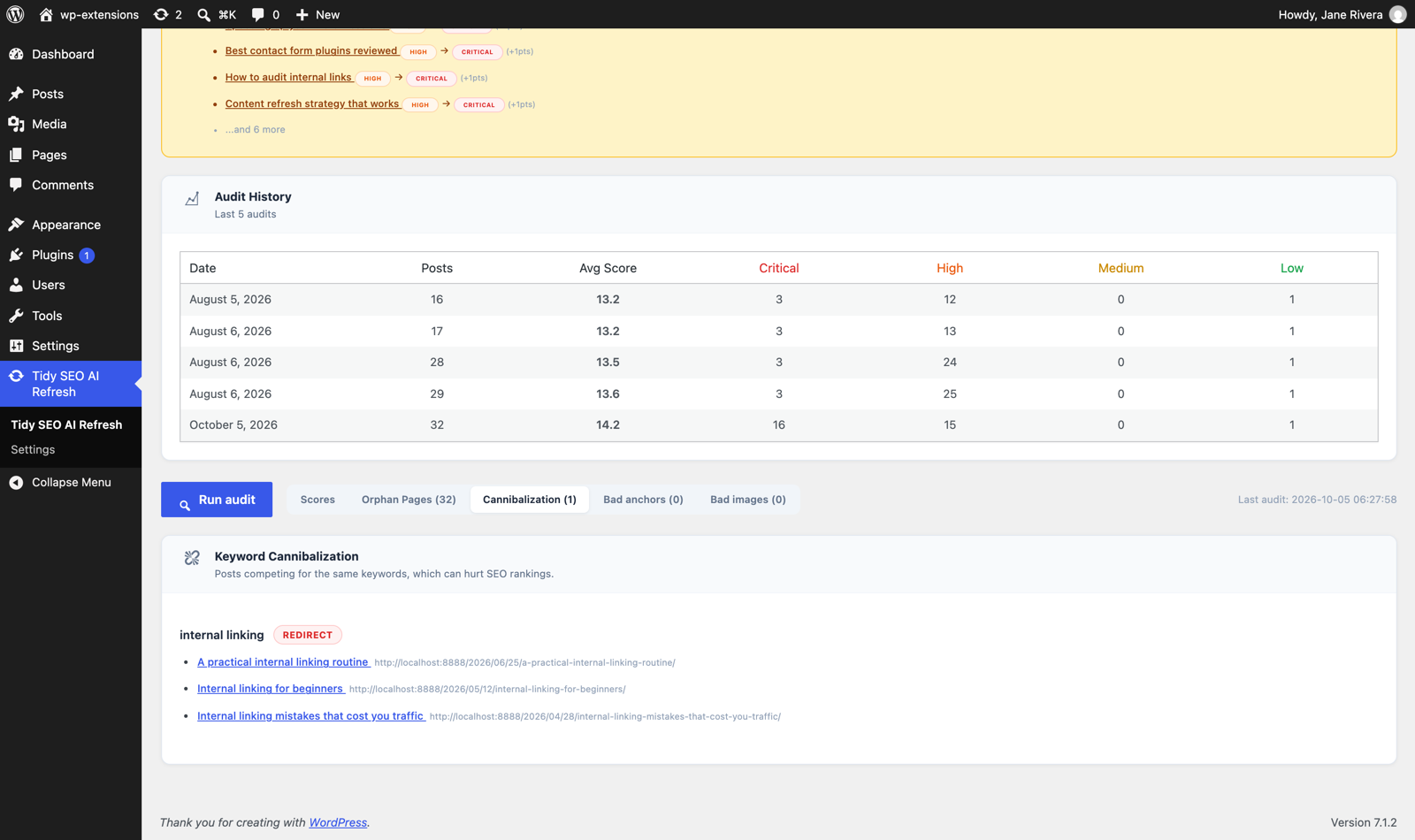
Task: Switch to the Bad anchors (0) tab
Action: tap(643, 500)
